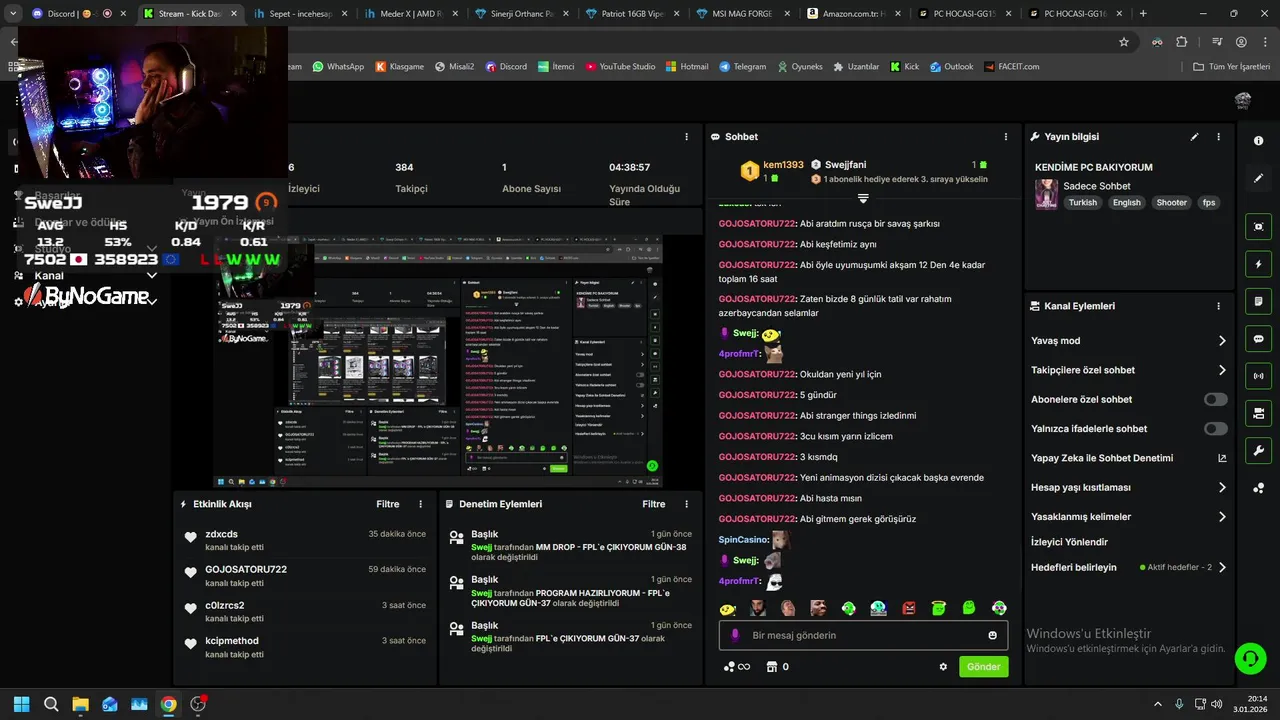Click the lightning bolt sidebar icon
This screenshot has width=1280, height=720.
click(1258, 264)
